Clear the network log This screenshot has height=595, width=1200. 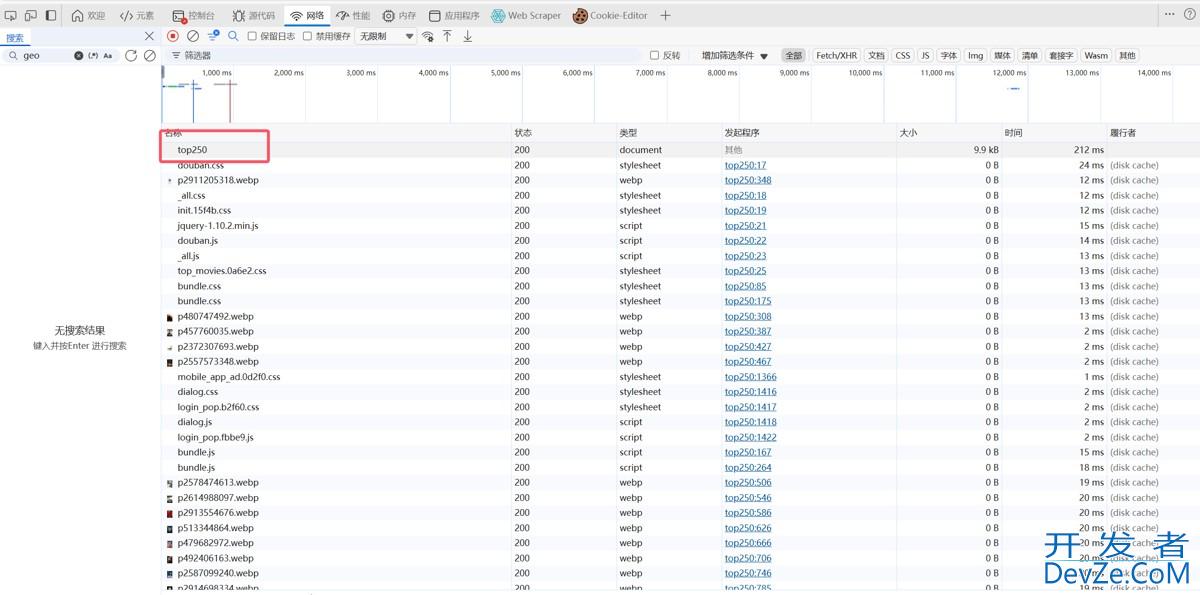point(193,36)
